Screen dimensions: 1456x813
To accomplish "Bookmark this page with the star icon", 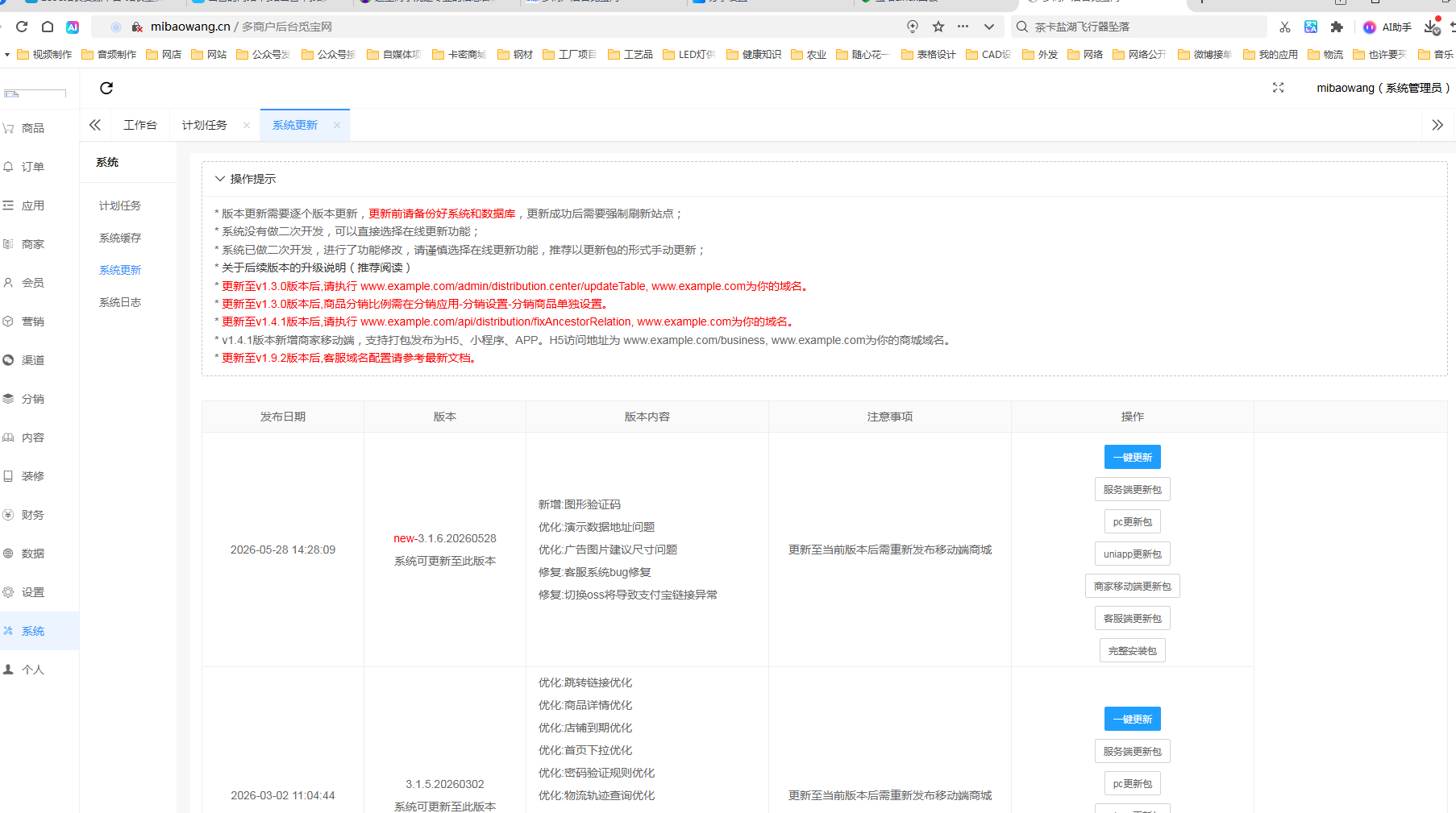I will click(938, 27).
